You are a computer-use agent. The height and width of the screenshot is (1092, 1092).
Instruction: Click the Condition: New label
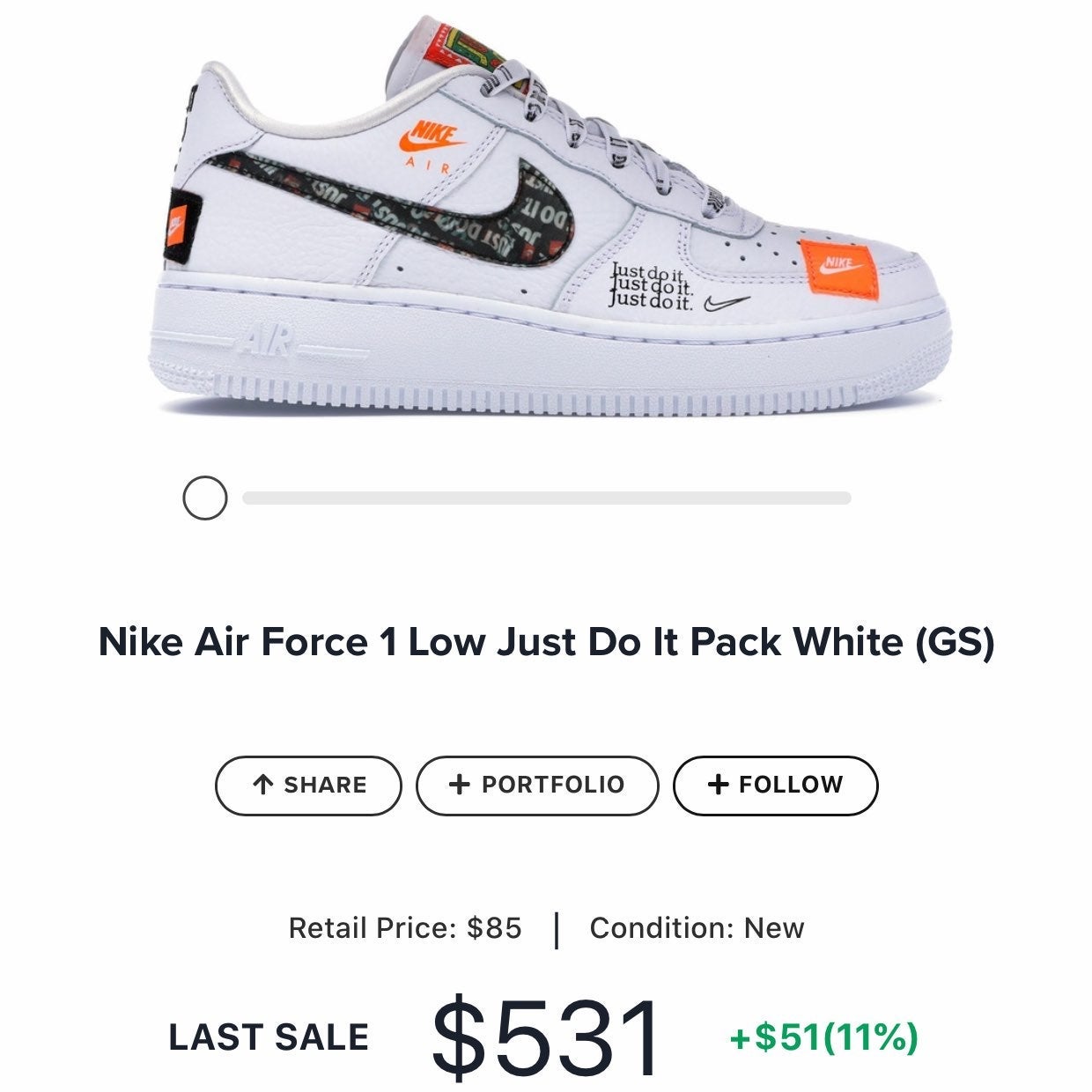pos(697,928)
